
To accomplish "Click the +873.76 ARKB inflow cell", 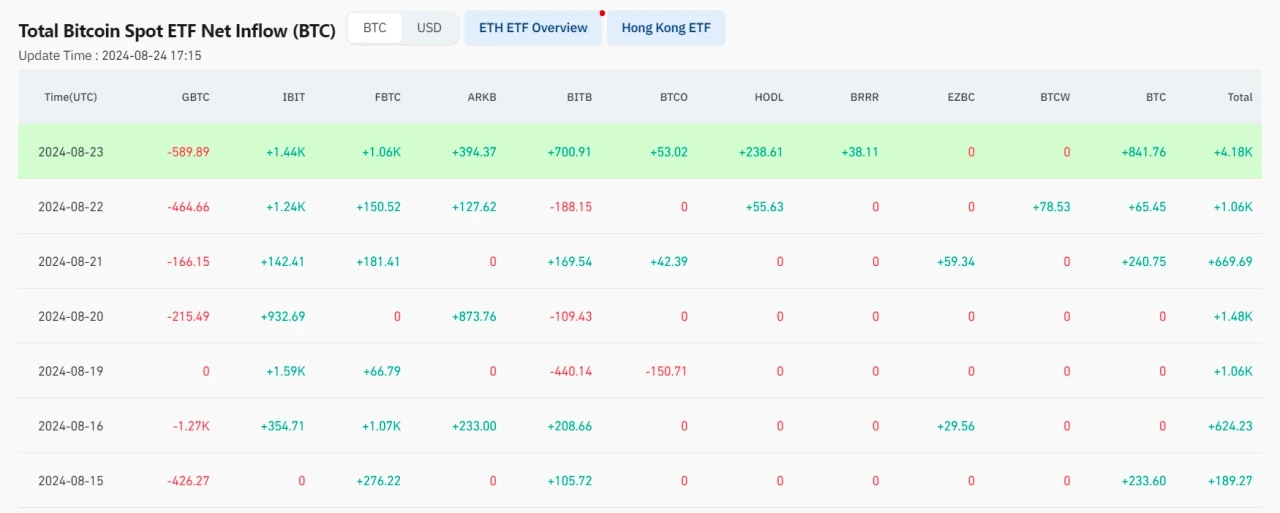I will click(x=474, y=316).
